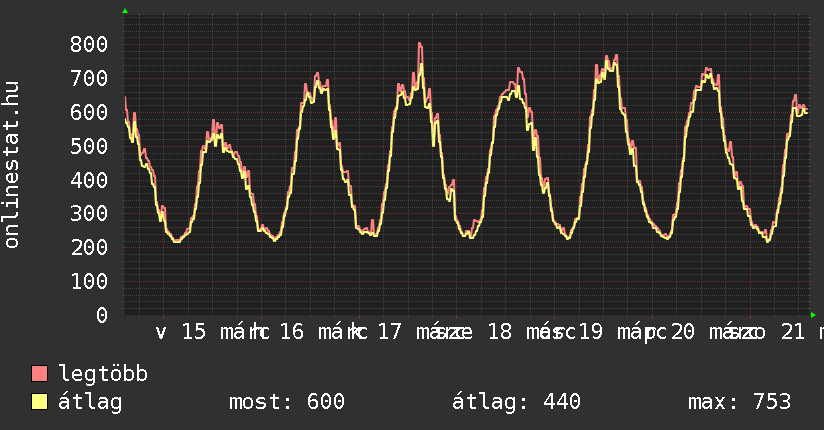Click the 19 date label on x-axis
The height and width of the screenshot is (430, 824).
(590, 332)
